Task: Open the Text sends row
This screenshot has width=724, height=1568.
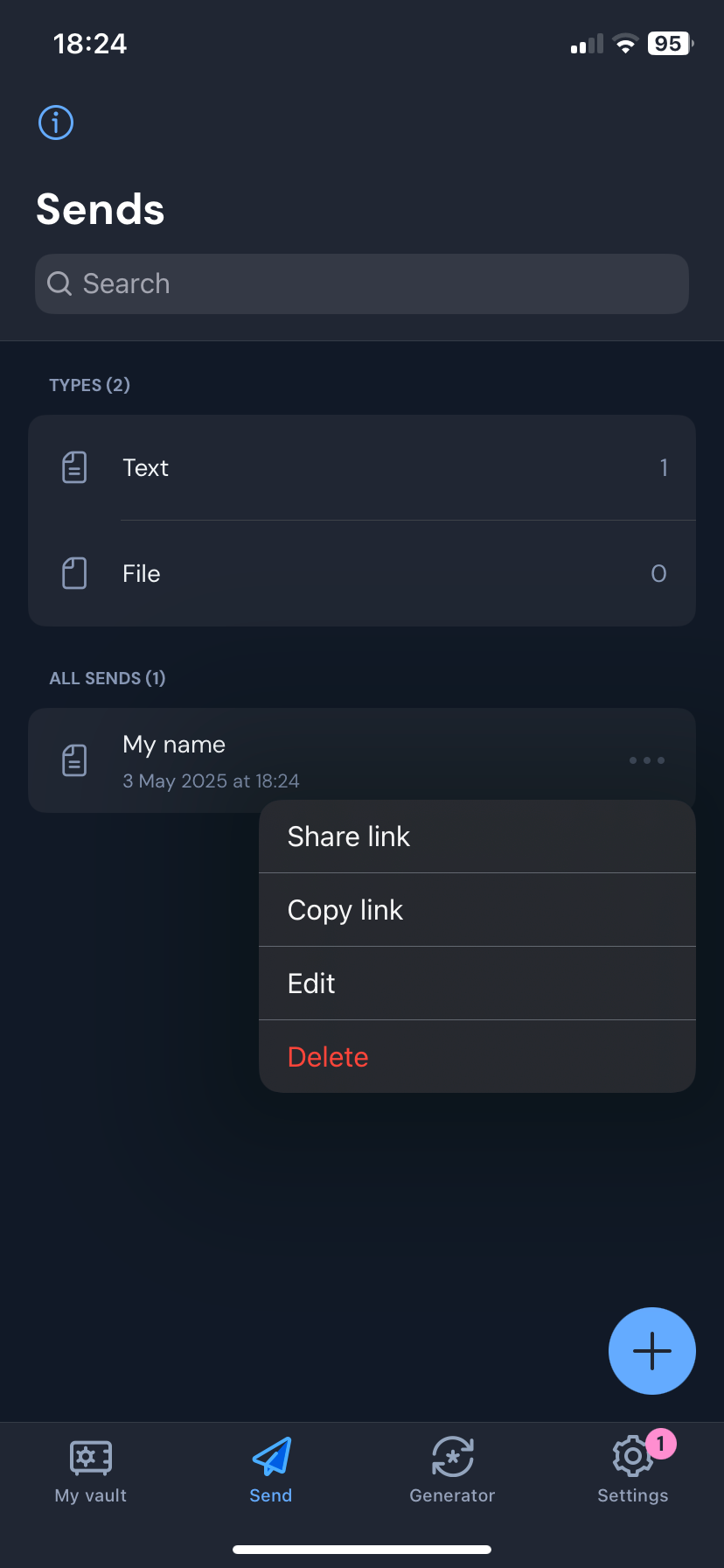Action: [x=362, y=468]
